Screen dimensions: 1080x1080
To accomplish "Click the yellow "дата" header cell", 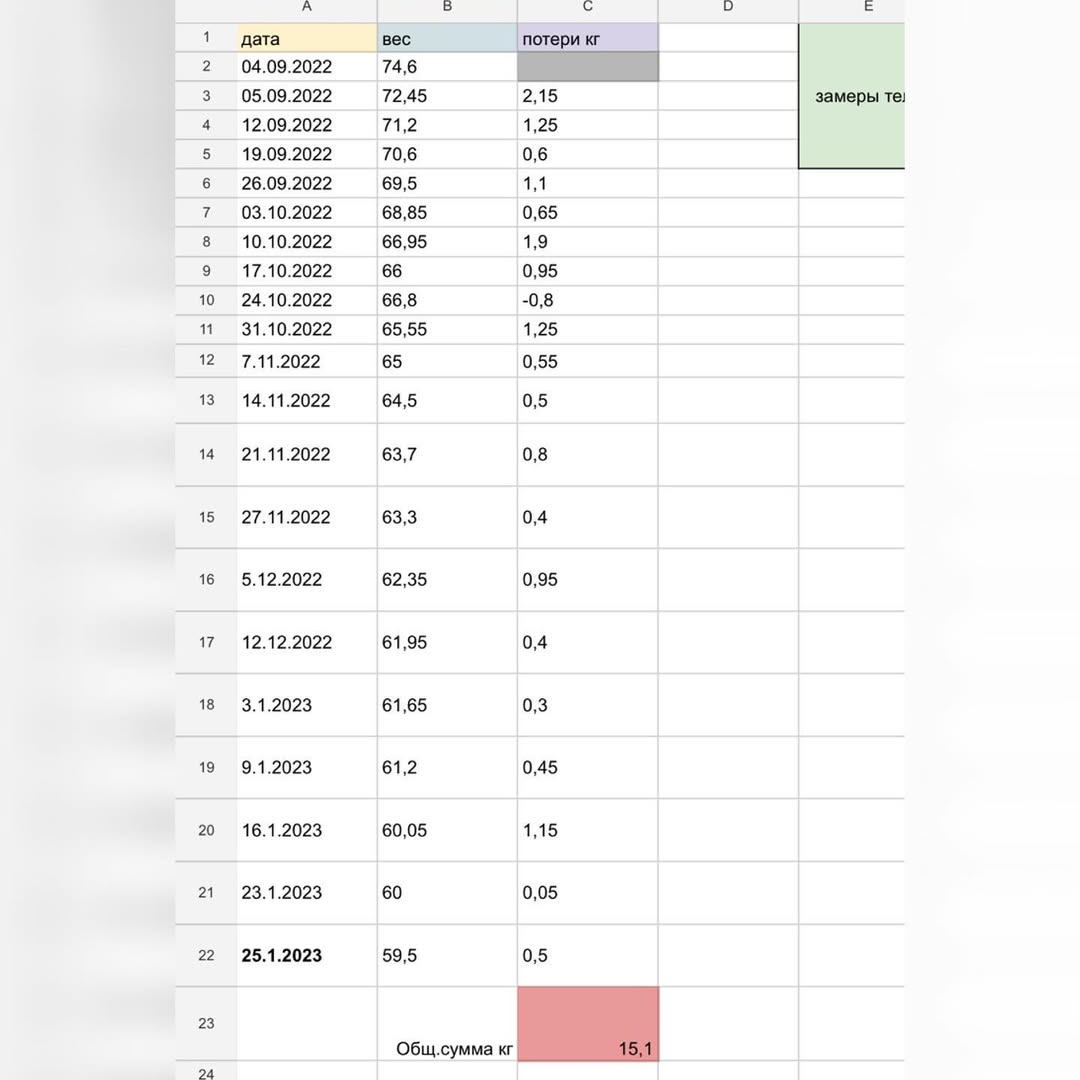I will pyautogui.click(x=307, y=39).
